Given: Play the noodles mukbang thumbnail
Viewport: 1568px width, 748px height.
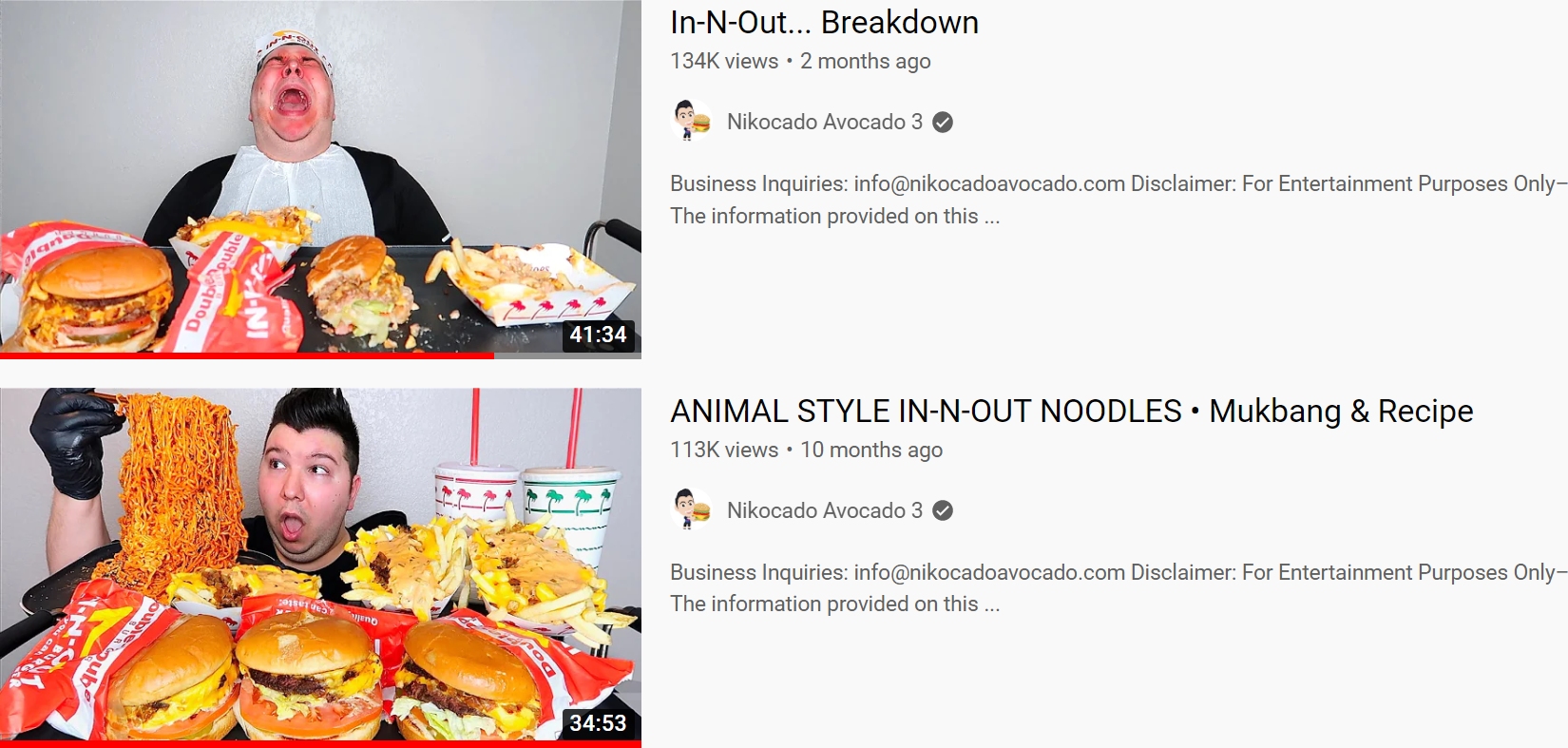Looking at the screenshot, I should click(320, 565).
